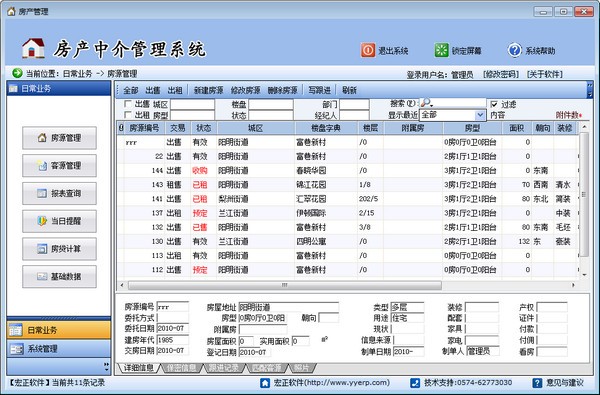The width and height of the screenshot is (600, 395).
Task: Click the 修改密码 link
Action: [x=501, y=74]
